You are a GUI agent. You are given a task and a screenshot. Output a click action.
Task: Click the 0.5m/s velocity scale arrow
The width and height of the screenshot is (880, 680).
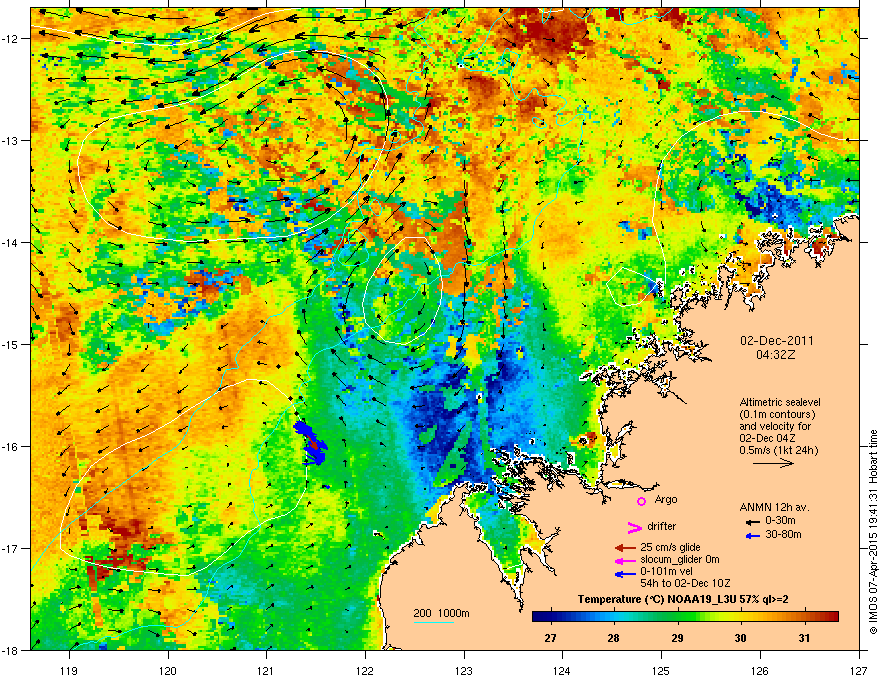773,463
